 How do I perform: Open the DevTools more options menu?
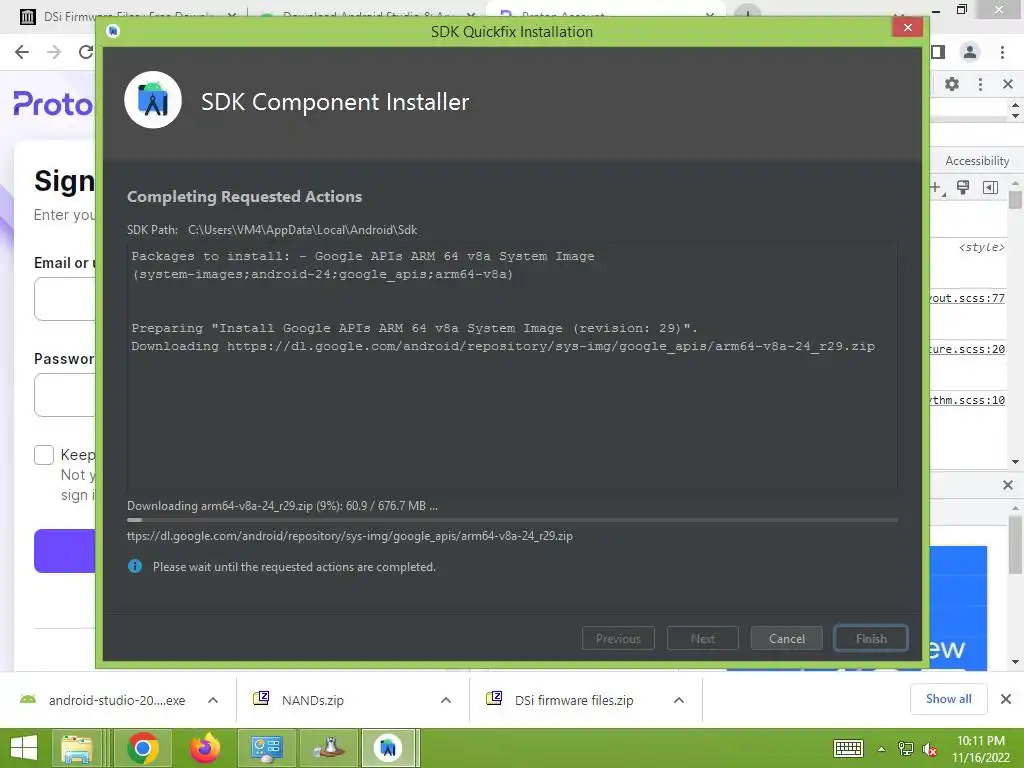980,84
